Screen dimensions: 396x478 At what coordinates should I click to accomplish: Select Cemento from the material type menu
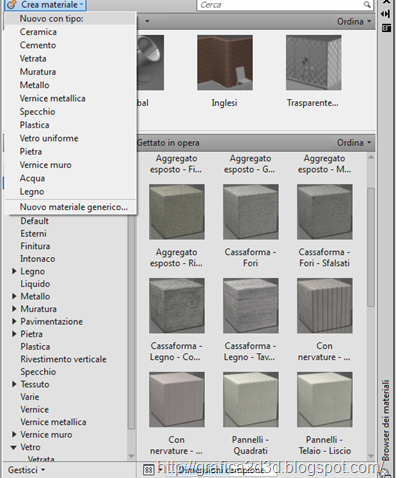pyautogui.click(x=38, y=45)
